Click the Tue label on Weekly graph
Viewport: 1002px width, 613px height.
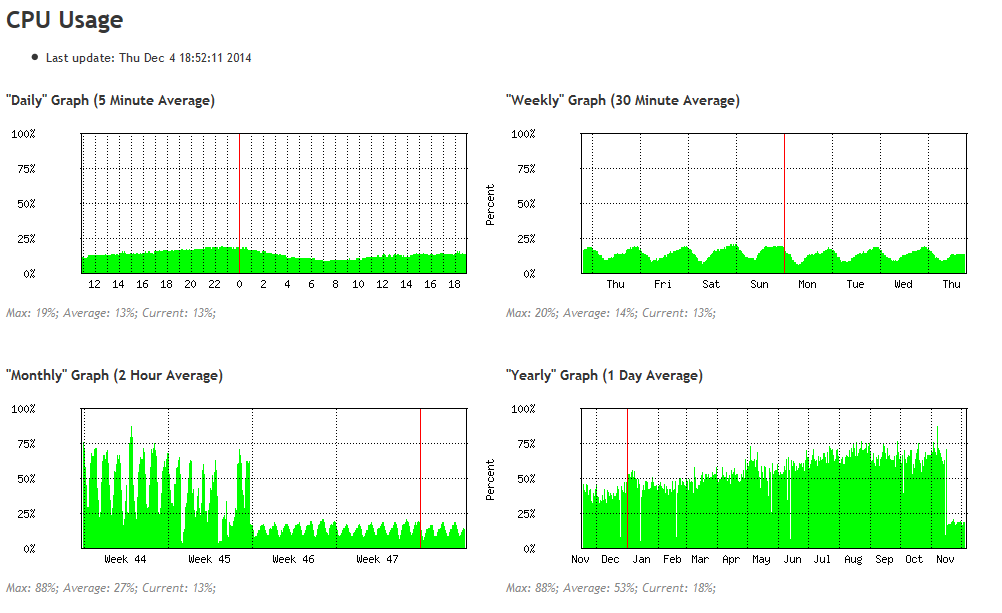coord(855,284)
